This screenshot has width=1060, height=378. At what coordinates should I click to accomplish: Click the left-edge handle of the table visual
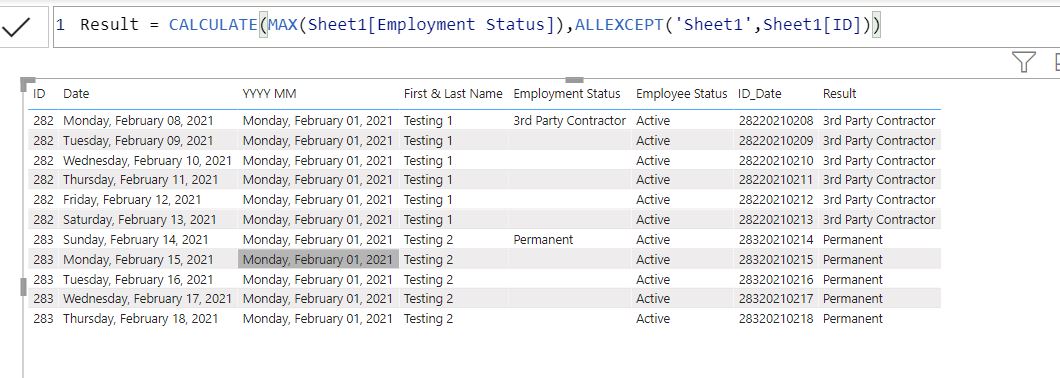pos(24,286)
